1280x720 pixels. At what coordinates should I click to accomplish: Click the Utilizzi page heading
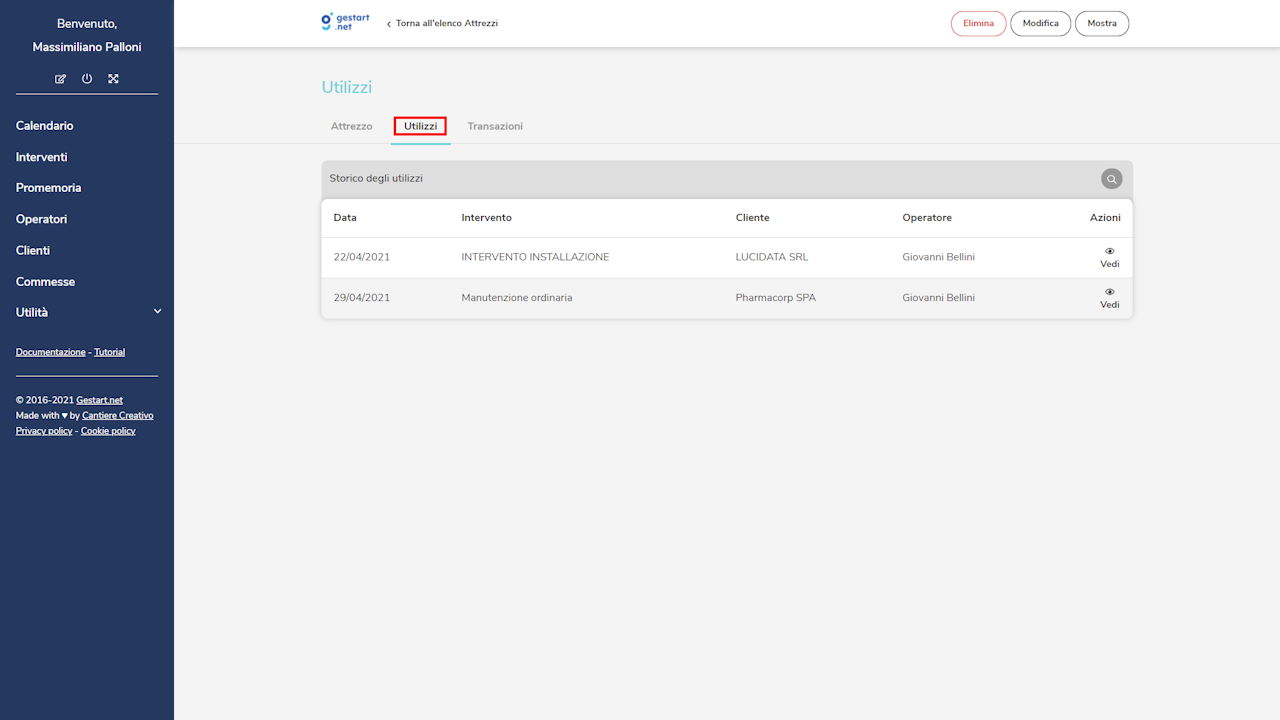pyautogui.click(x=347, y=88)
